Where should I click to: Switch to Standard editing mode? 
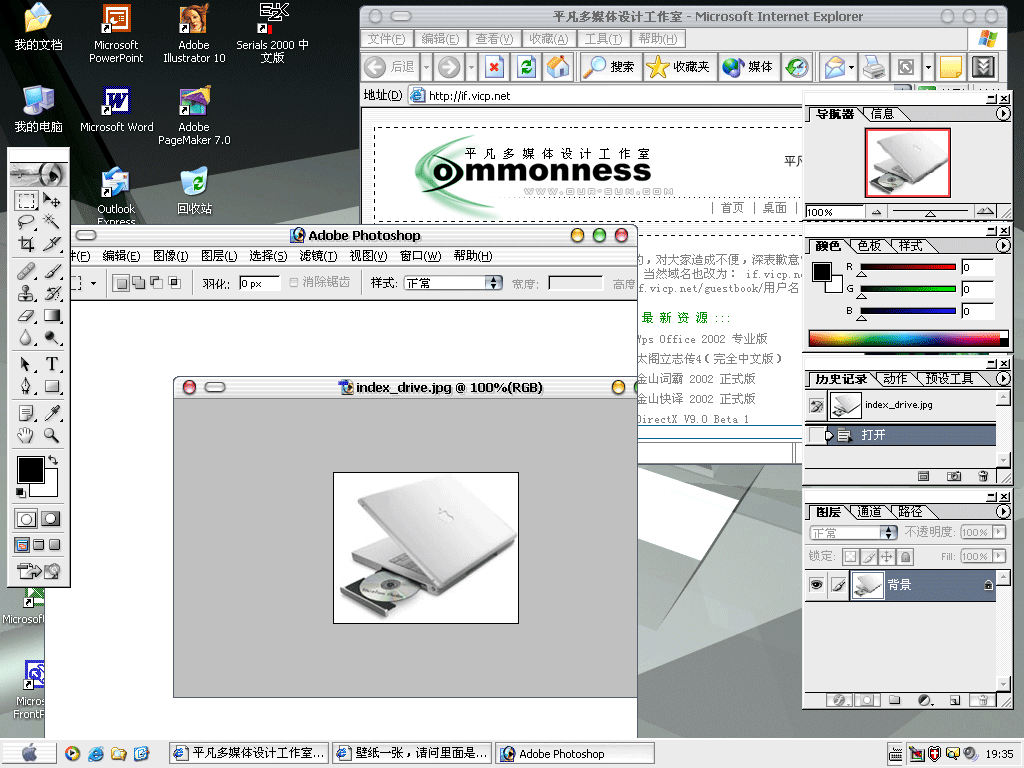pyautogui.click(x=26, y=519)
